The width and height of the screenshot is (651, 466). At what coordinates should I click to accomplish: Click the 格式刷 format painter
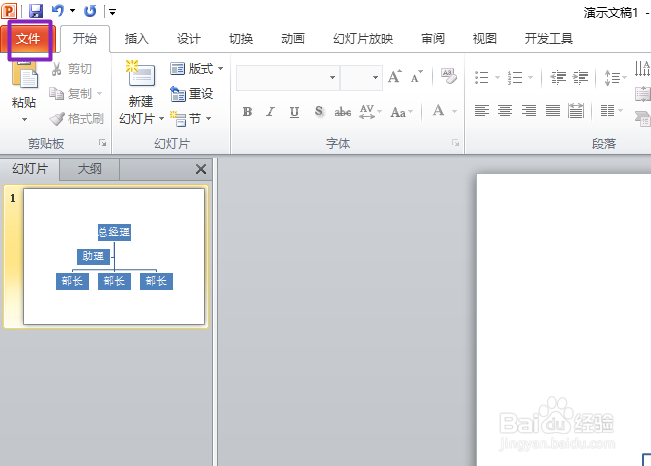(76, 119)
